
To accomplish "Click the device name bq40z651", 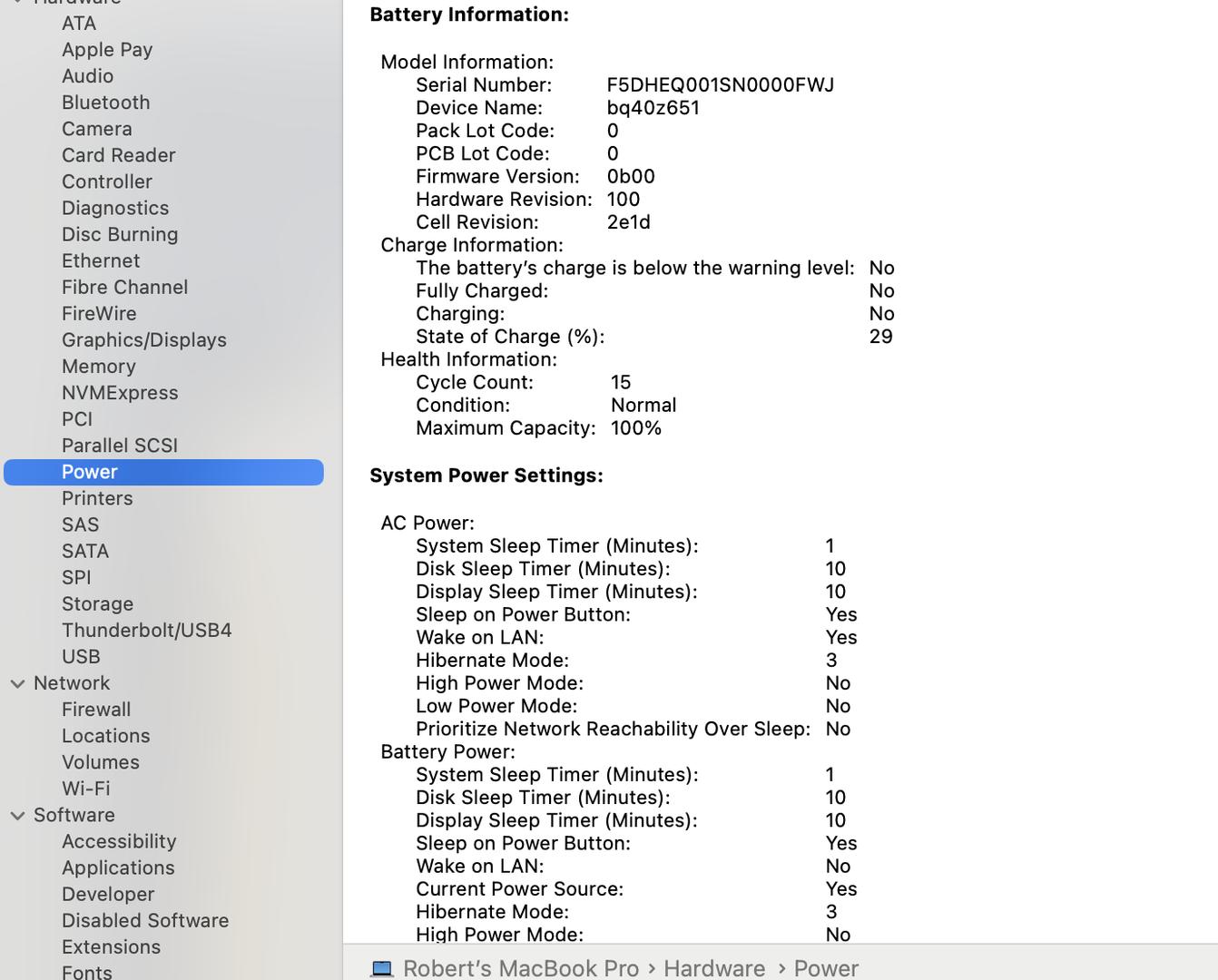I will point(653,108).
